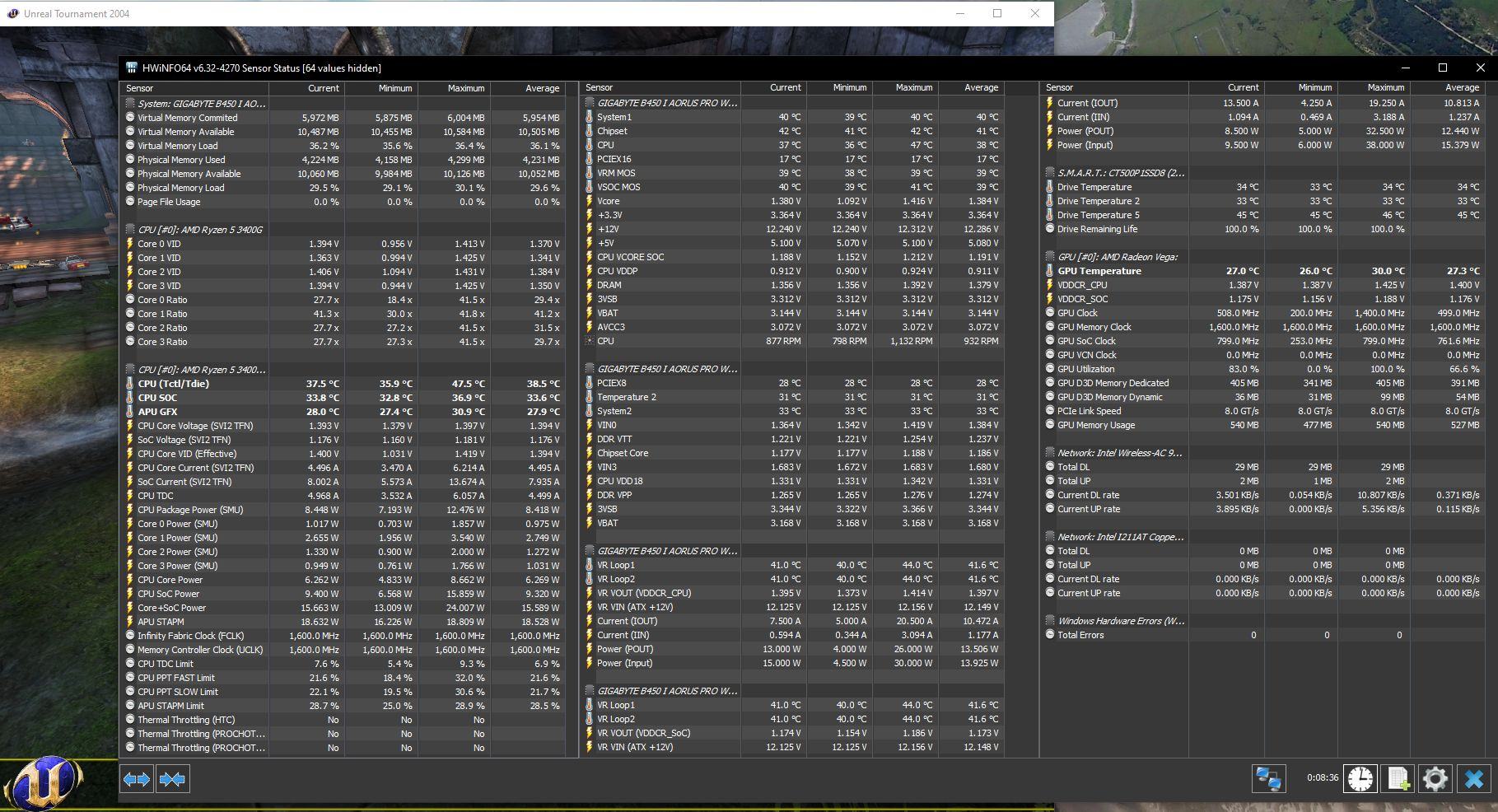Click the lightning icon beside CPU Package Power (SMU)
Screen dimensions: 1498x812
(x=129, y=510)
